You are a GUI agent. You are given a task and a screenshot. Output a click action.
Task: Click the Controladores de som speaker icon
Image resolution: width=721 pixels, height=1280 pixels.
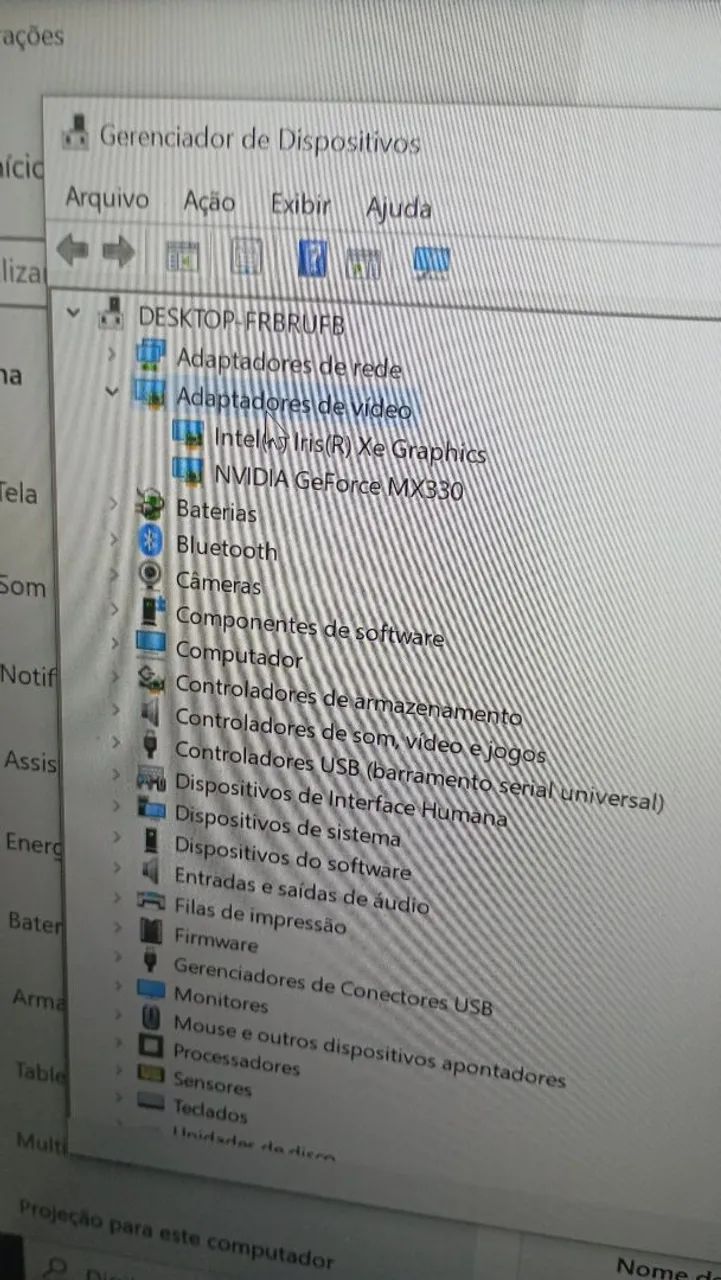[150, 712]
